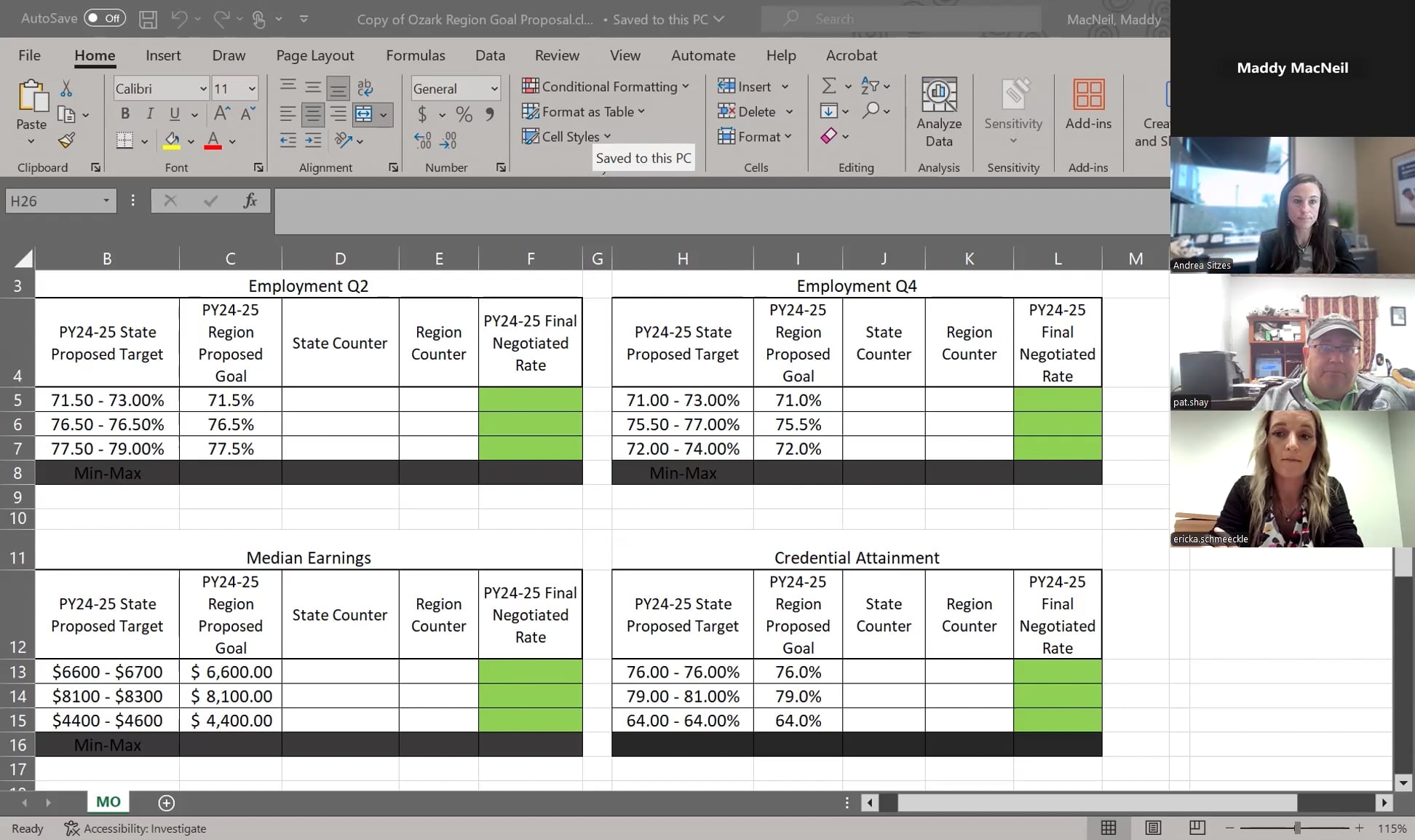Toggle Bold formatting

coord(125,114)
